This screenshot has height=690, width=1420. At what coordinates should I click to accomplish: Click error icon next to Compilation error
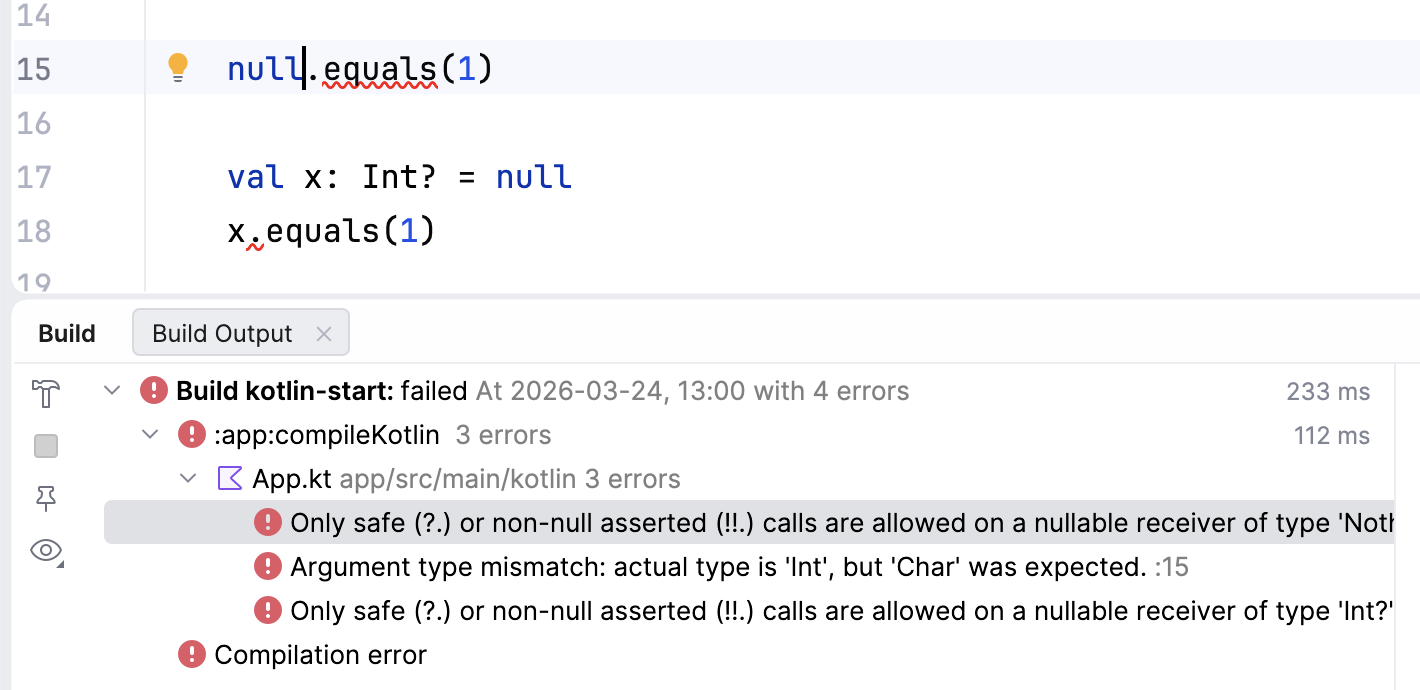192,655
